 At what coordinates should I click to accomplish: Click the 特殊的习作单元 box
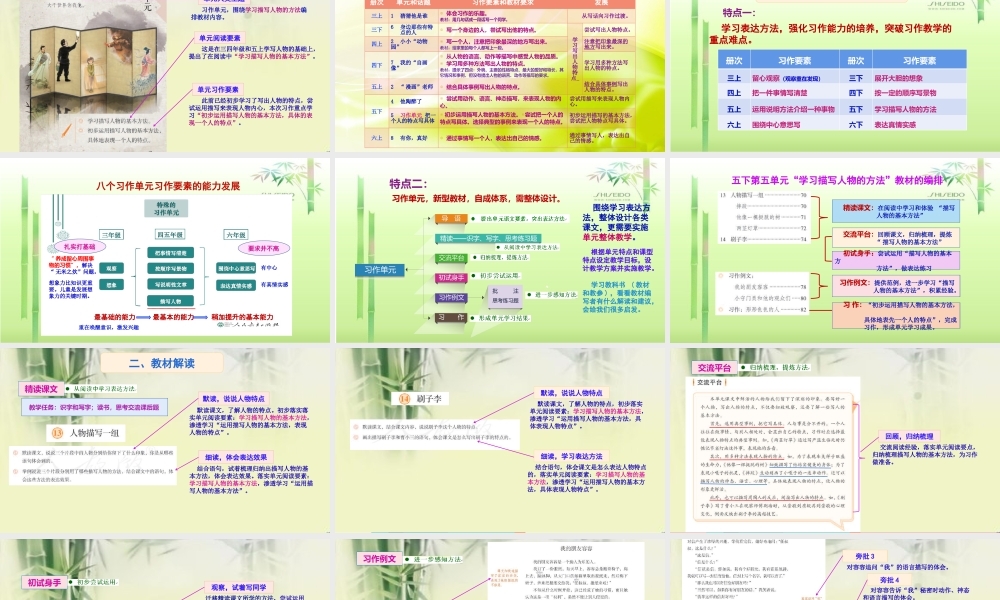167,209
